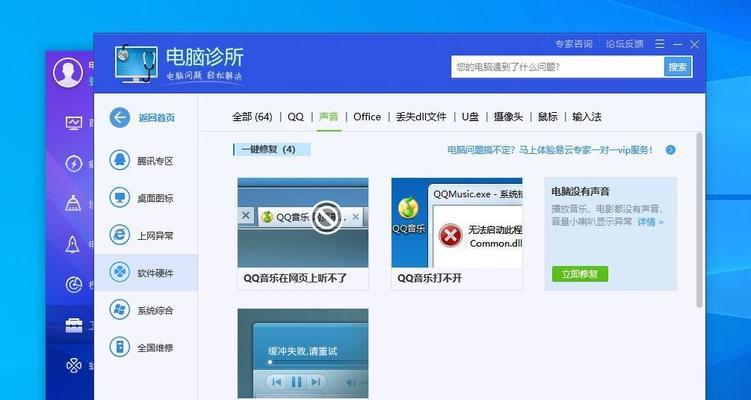Image resolution: width=751 pixels, height=400 pixels.
Task: Open the 缓冲失败,请重试 thumbnail card
Action: point(303,354)
